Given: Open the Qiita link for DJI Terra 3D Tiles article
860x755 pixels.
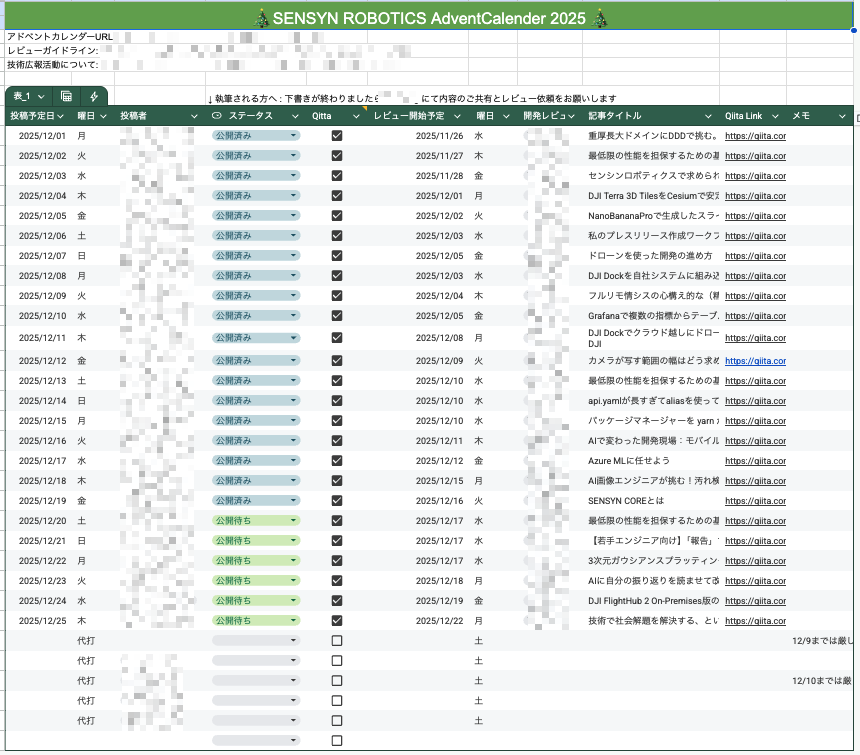Looking at the screenshot, I should 755,196.
